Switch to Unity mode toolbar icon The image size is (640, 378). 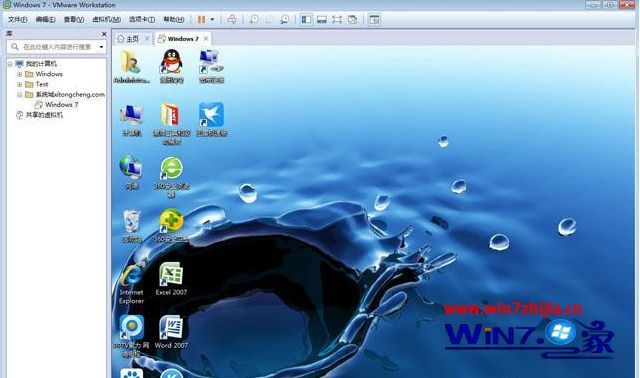tap(352, 19)
